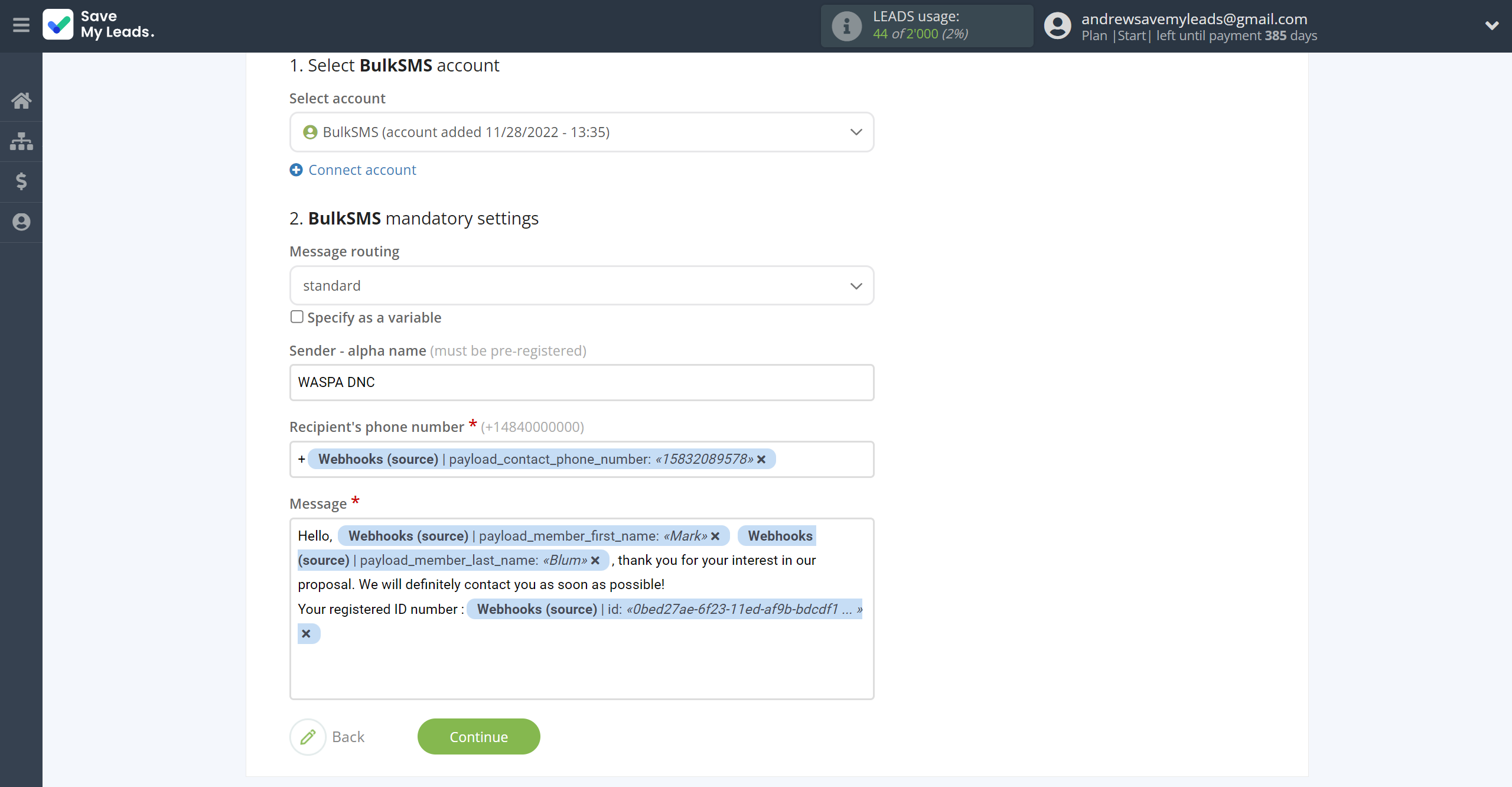
Task: Open the connections sitemap icon
Action: 21,141
